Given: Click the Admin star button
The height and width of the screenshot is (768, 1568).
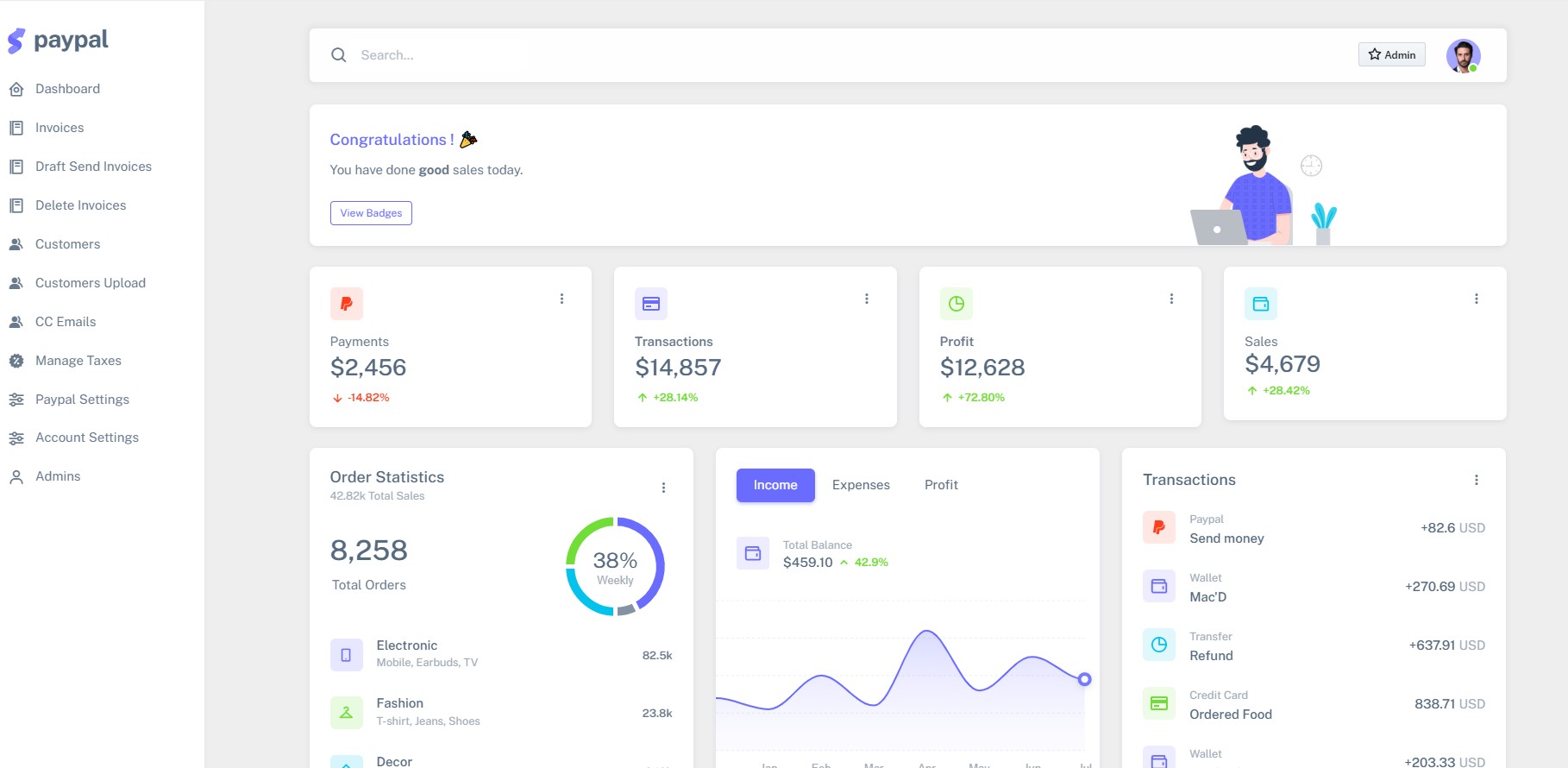Looking at the screenshot, I should [x=1392, y=54].
